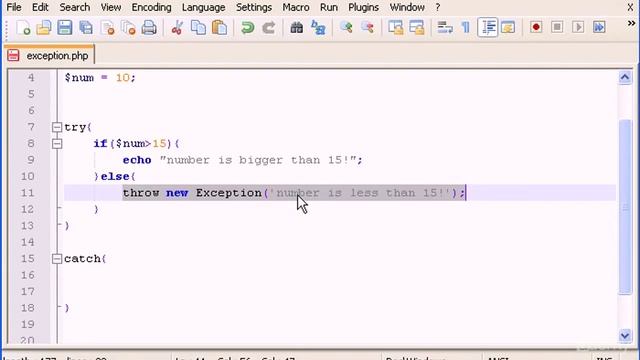Close the current document using the Close icon
Screen dimensions: 640x360
(x=107, y=28)
